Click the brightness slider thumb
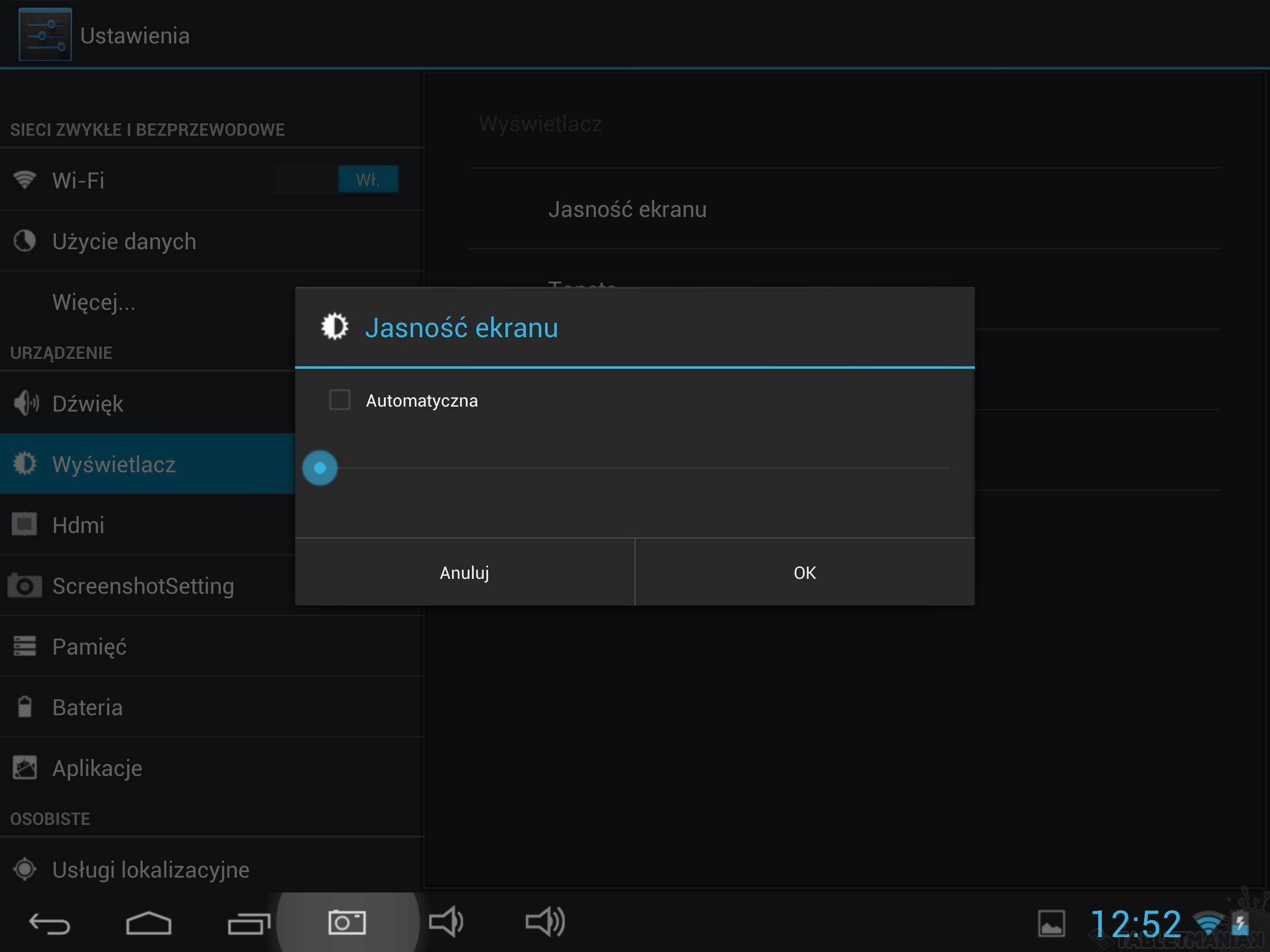 click(320, 468)
